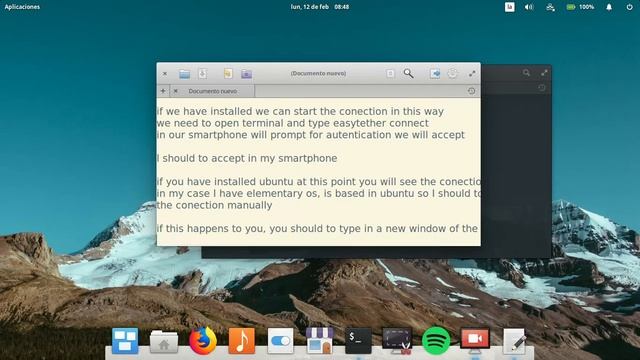
Task: Click the line starting 'If this happens to you'
Action: click(x=317, y=229)
